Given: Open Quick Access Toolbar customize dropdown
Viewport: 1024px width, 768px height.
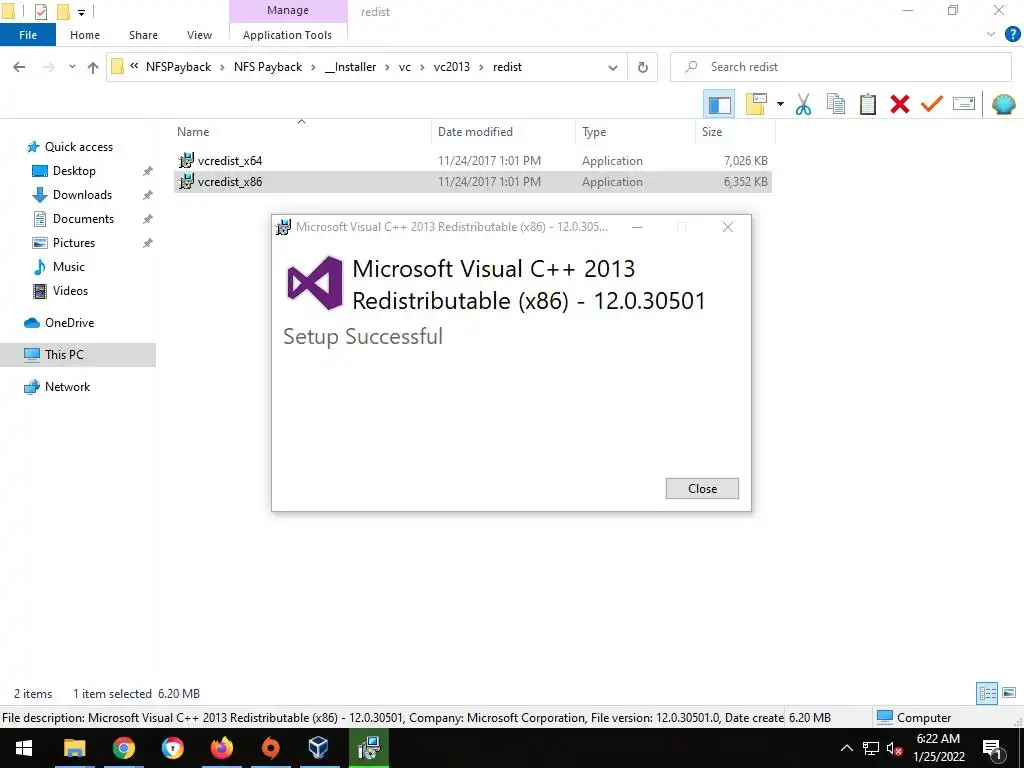Looking at the screenshot, I should pyautogui.click(x=82, y=12).
